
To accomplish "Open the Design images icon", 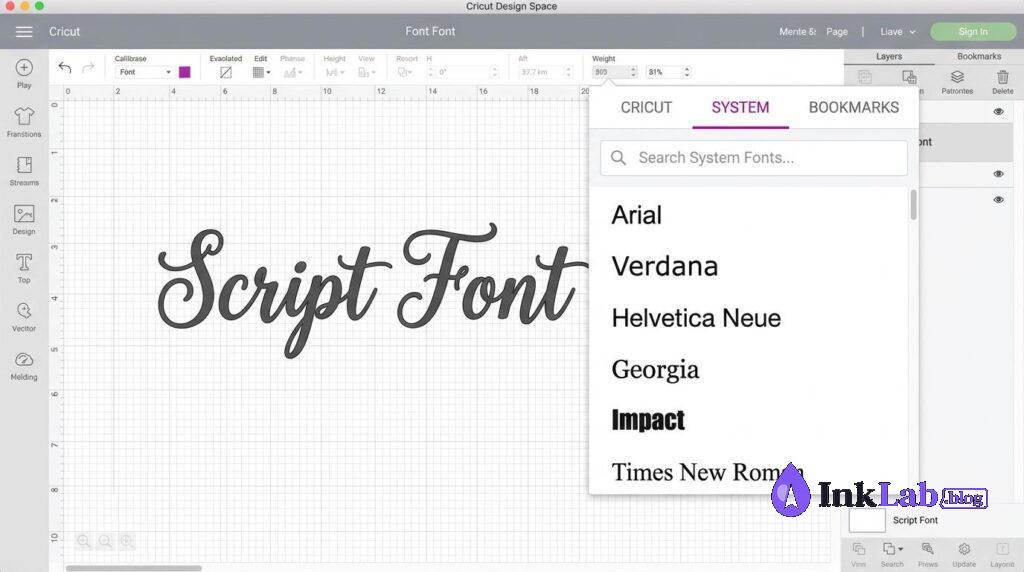I will click(x=24, y=214).
